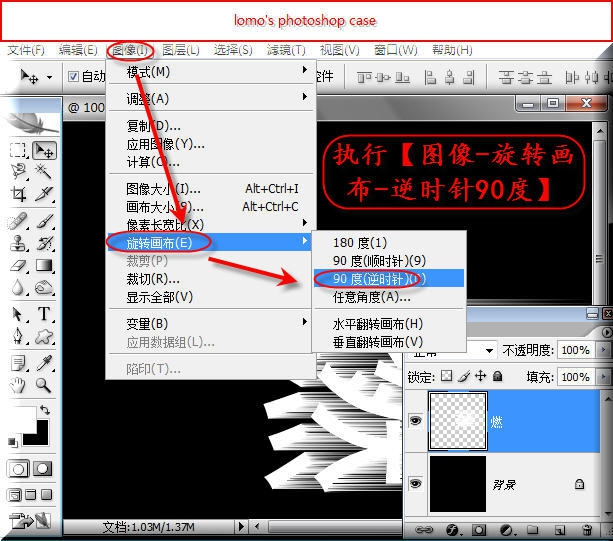The width and height of the screenshot is (613, 541).
Task: Select the History Brush tool
Action: (45, 244)
